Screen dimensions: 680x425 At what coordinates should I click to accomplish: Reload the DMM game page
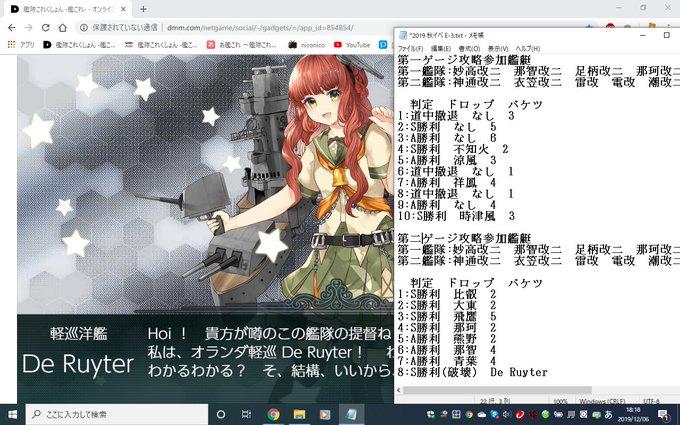pos(46,28)
